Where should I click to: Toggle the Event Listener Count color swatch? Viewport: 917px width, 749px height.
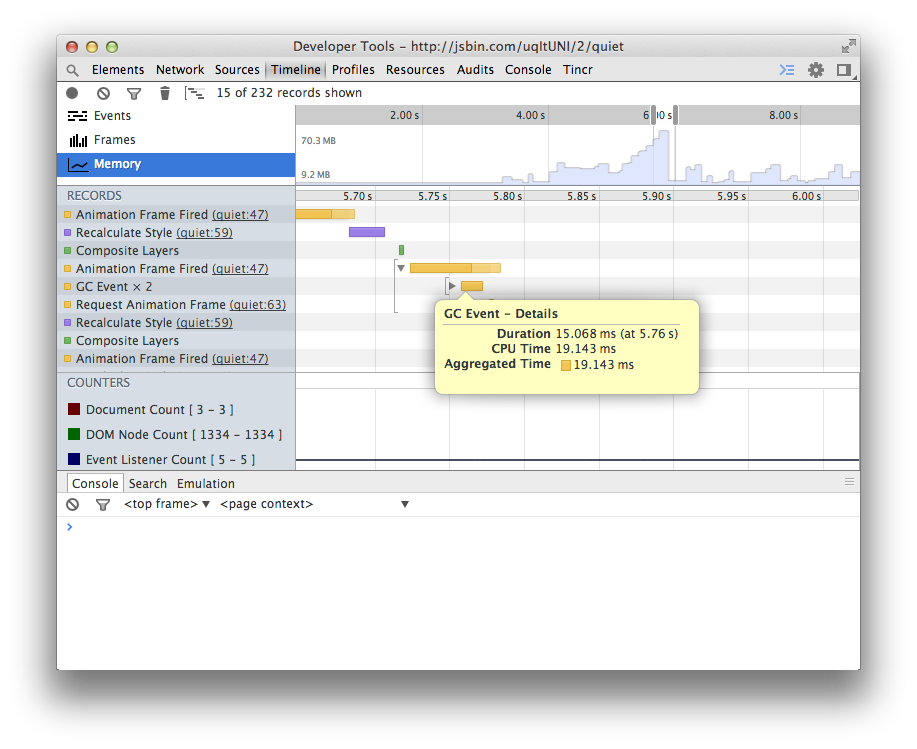tap(74, 459)
